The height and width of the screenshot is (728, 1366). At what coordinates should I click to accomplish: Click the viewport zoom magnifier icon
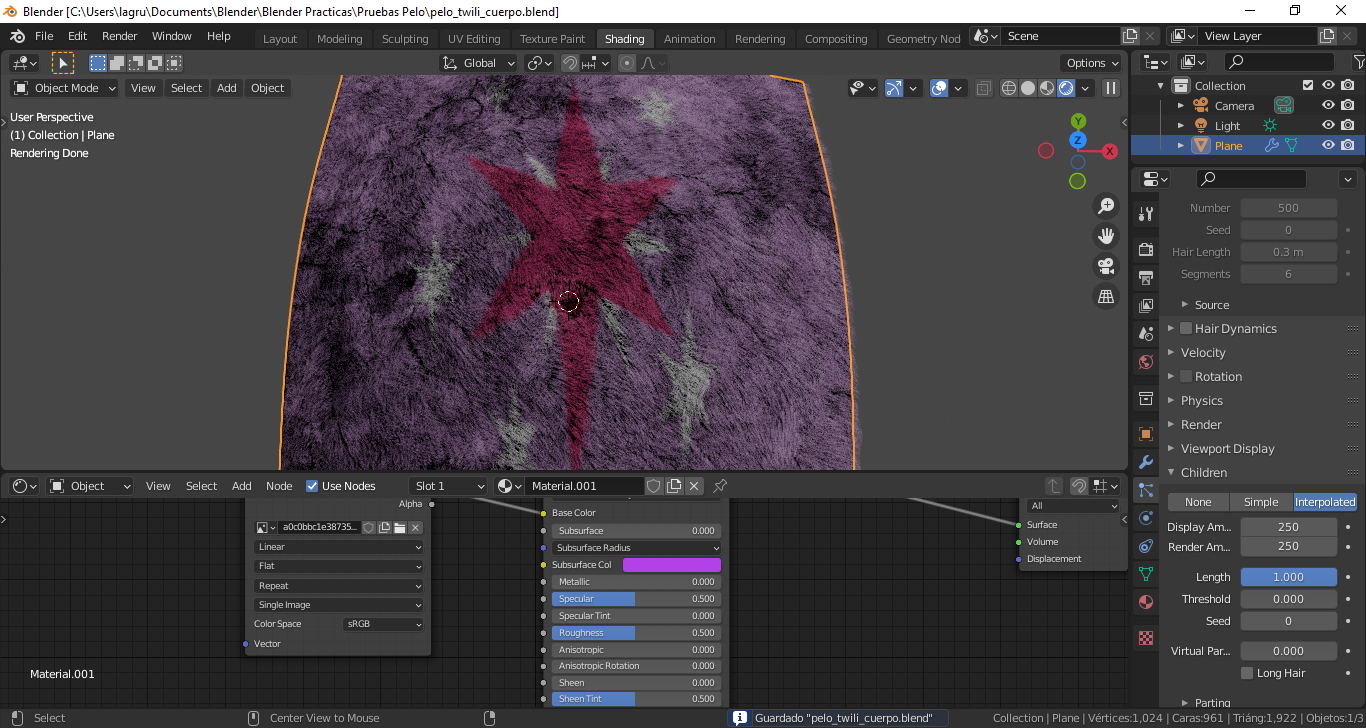[1106, 206]
